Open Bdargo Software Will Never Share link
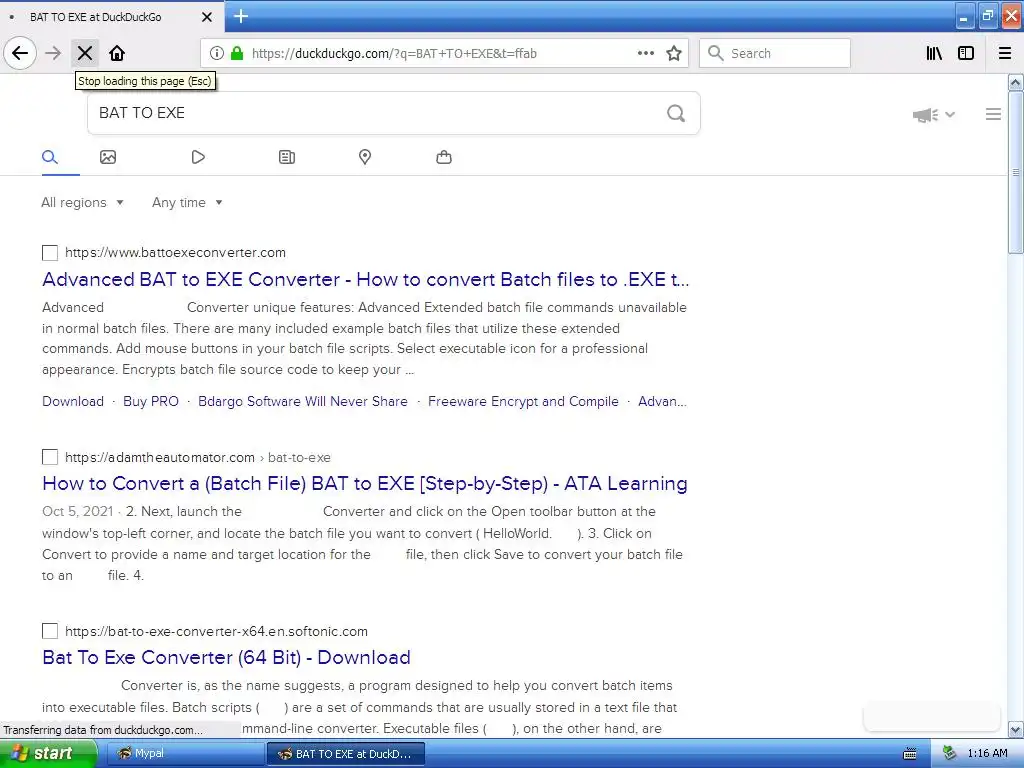Screen dimensions: 1024x768 click(x=303, y=402)
